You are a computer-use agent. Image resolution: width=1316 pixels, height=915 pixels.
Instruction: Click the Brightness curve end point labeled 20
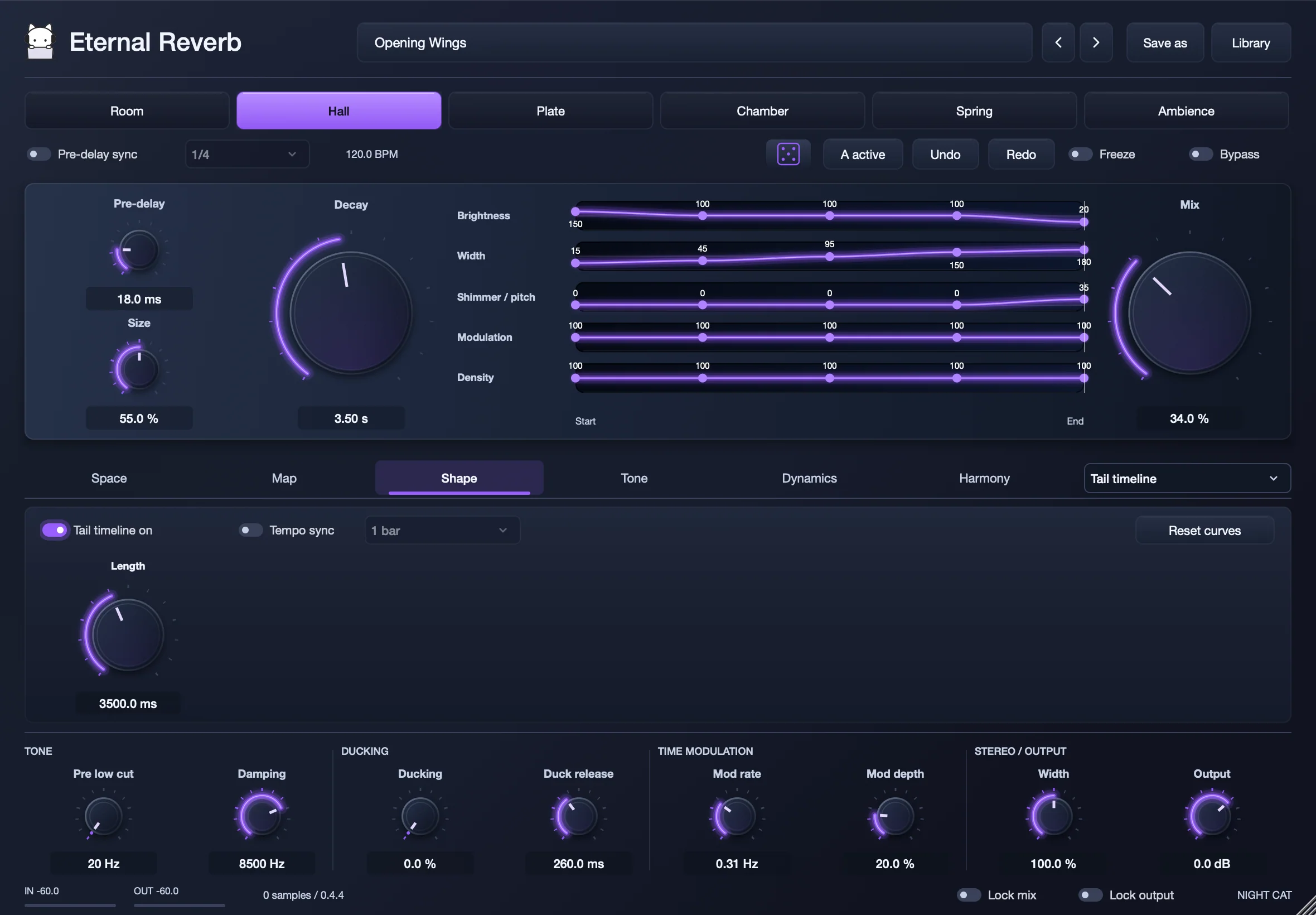pyautogui.click(x=1083, y=222)
